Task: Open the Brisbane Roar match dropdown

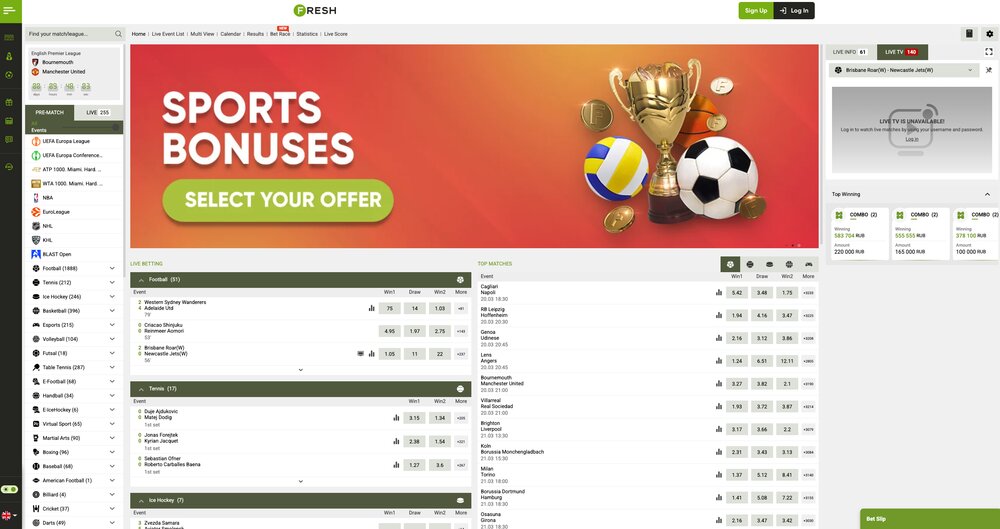Action: pos(904,70)
